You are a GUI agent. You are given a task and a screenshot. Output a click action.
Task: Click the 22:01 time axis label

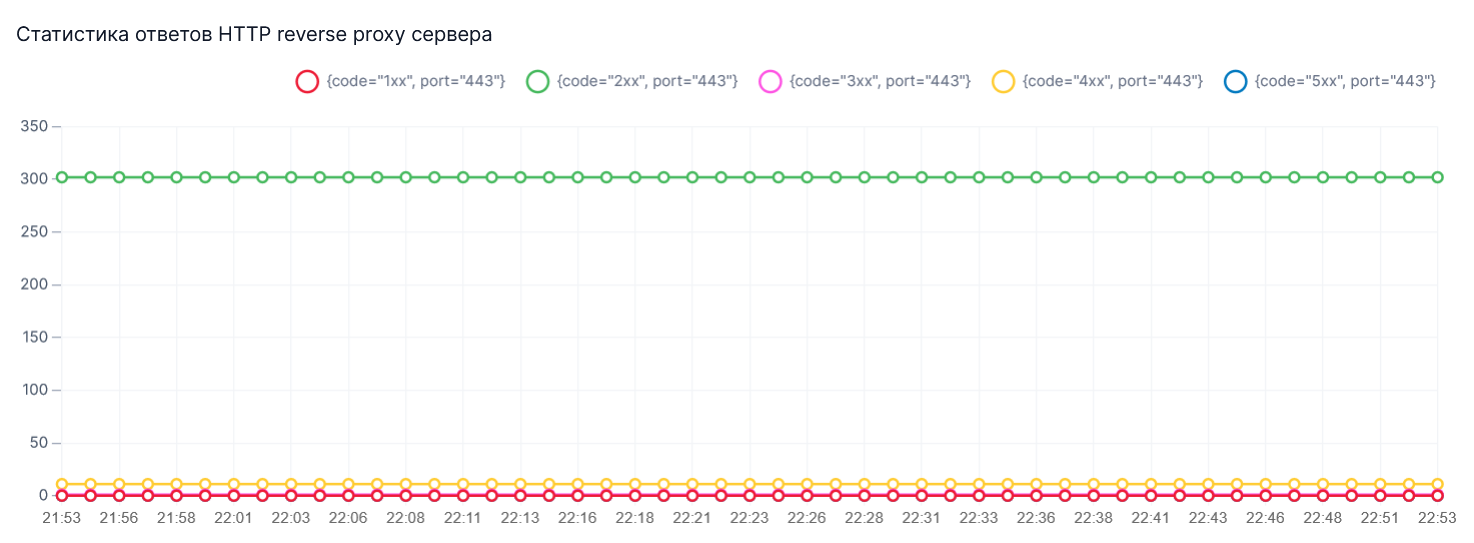click(234, 518)
